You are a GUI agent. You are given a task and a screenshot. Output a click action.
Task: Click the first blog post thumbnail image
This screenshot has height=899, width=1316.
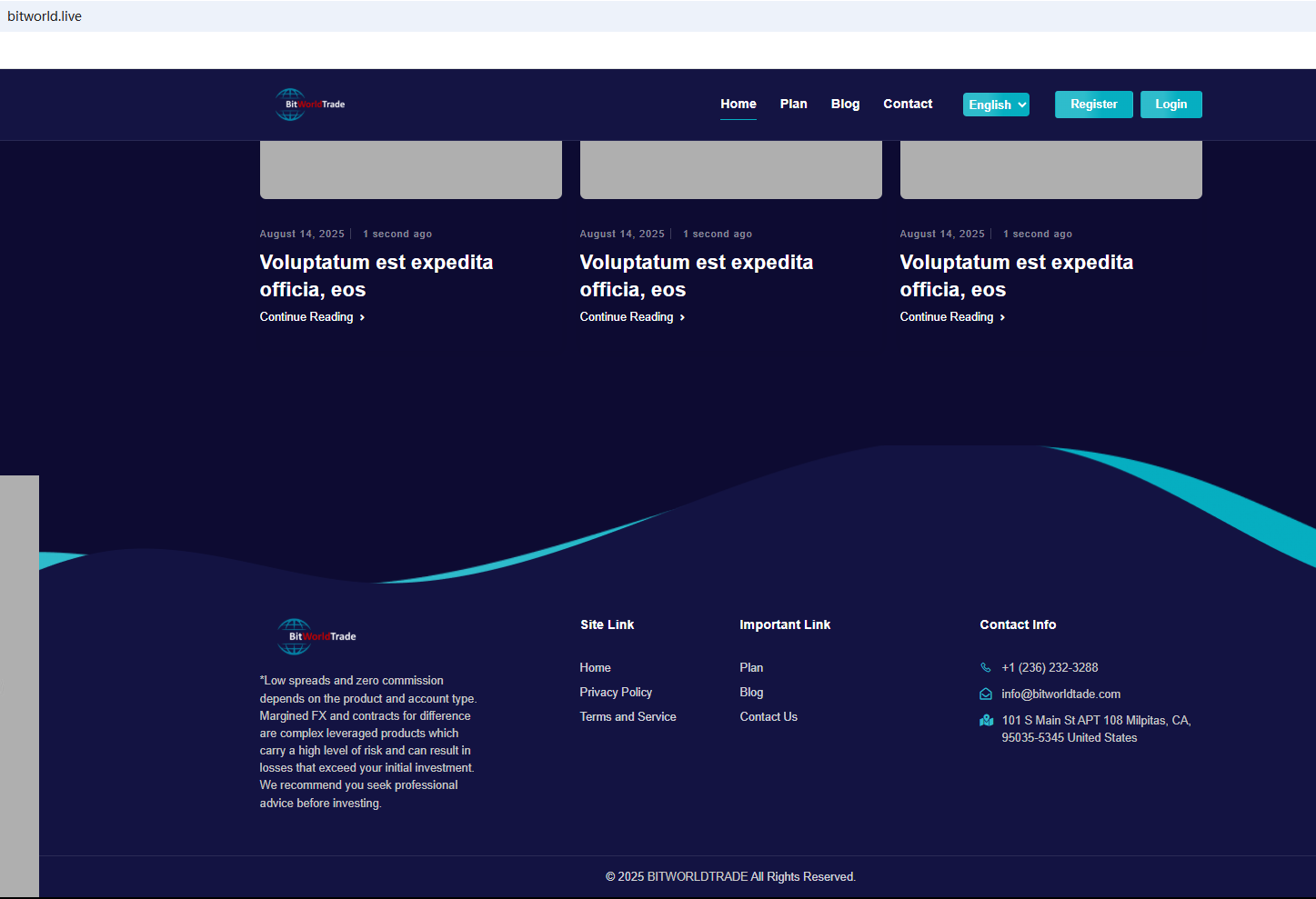pos(410,170)
